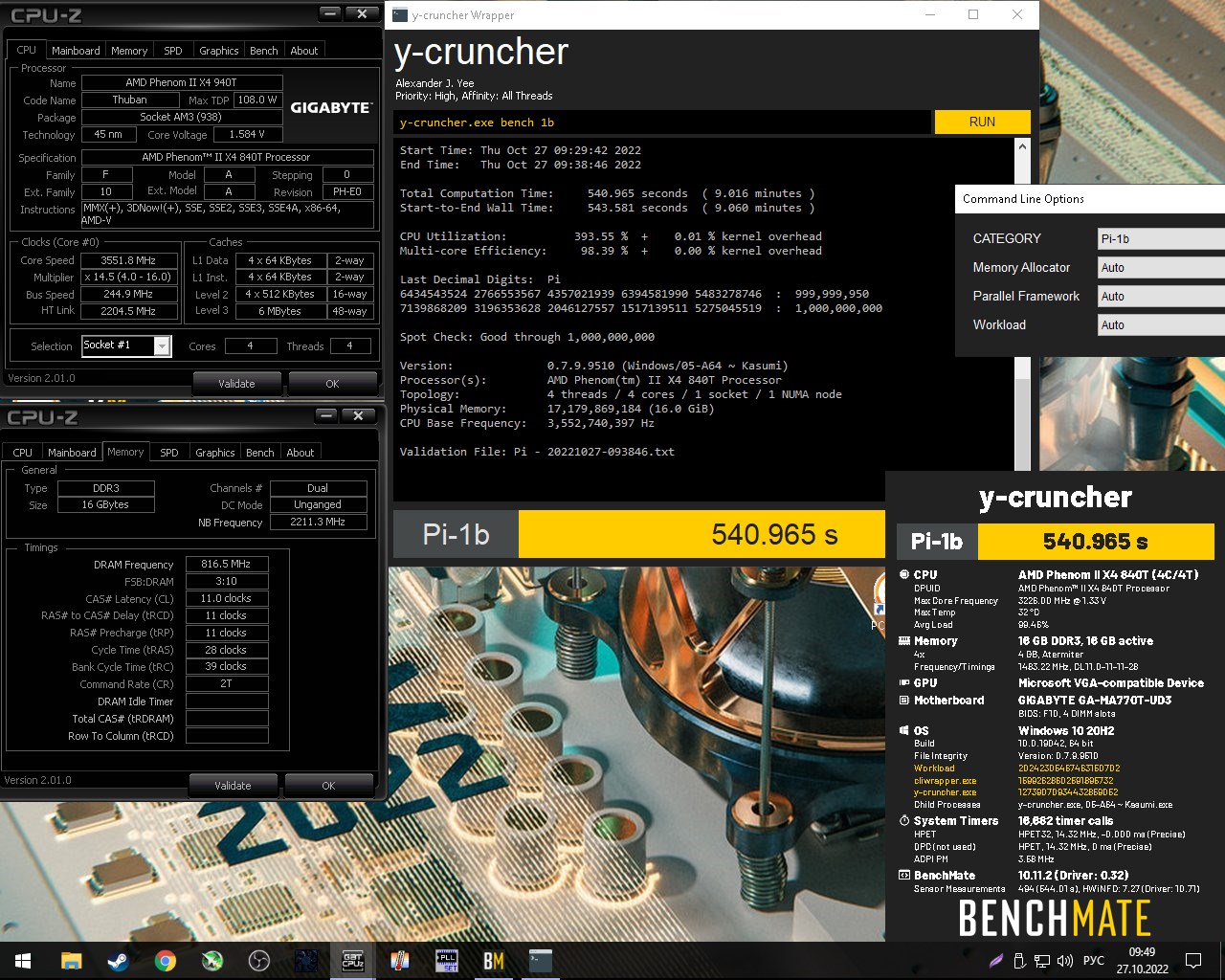Open the CATEGORY dropdown showing Pi-1b

1161,238
